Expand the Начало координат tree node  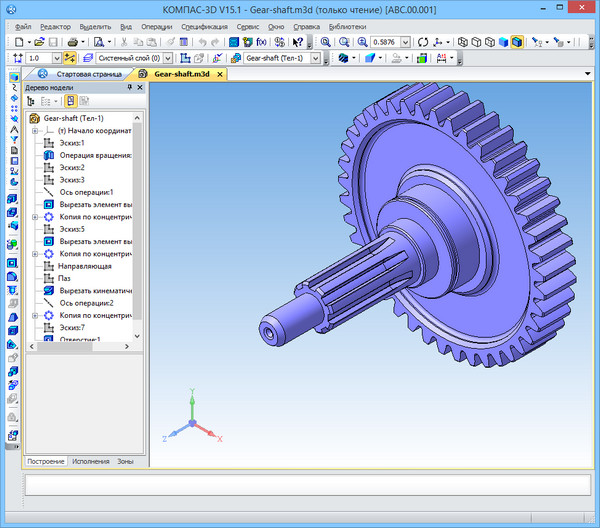point(35,131)
